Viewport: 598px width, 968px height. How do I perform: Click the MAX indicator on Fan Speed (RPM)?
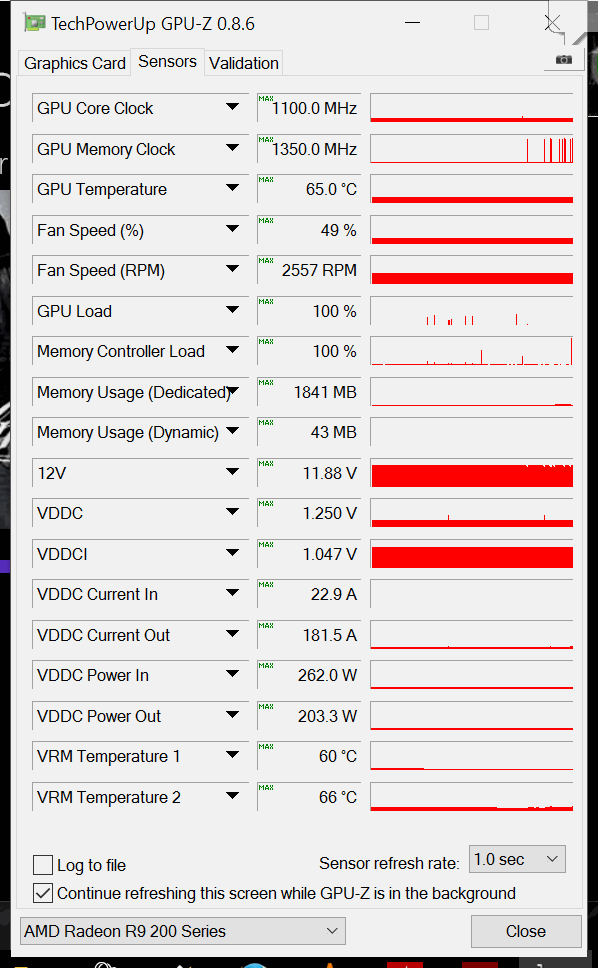(x=266, y=261)
